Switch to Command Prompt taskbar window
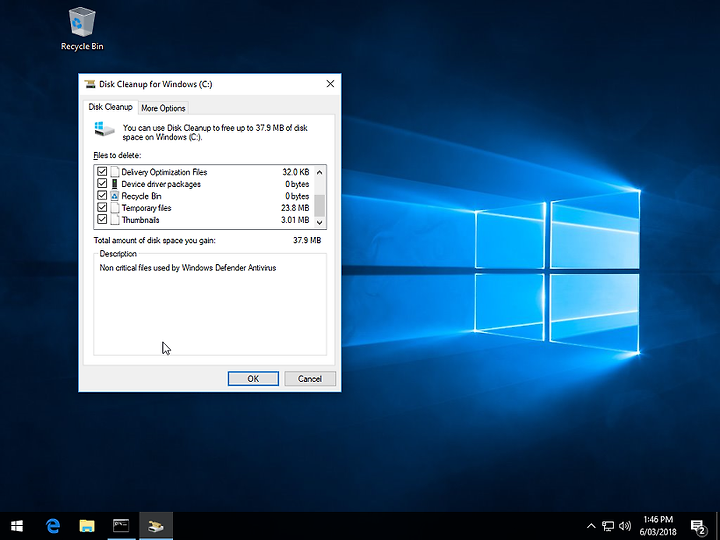Image resolution: width=720 pixels, height=540 pixels. click(x=121, y=526)
